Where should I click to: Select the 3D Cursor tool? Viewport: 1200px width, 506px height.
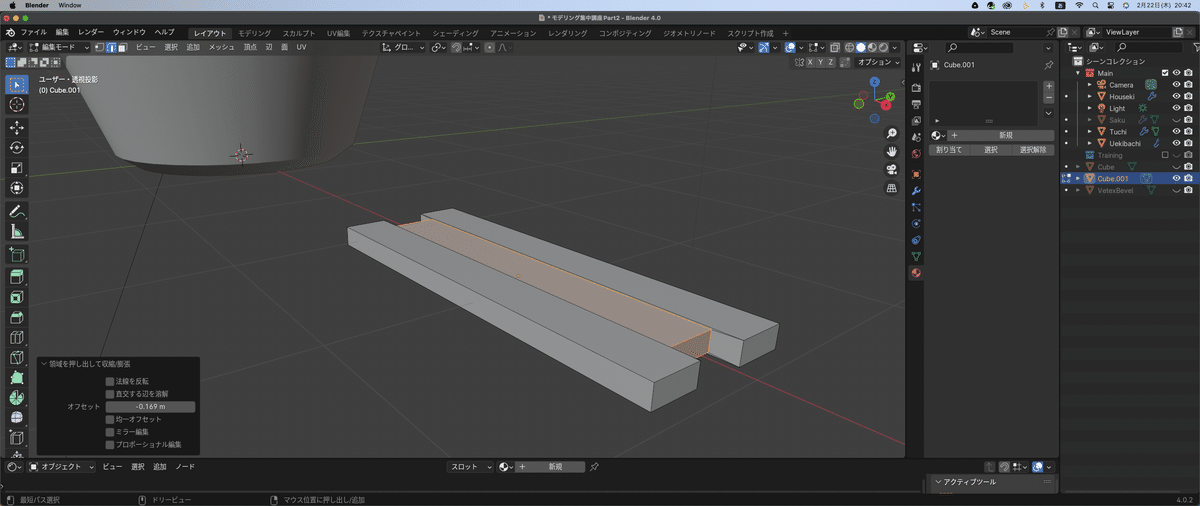click(17, 105)
